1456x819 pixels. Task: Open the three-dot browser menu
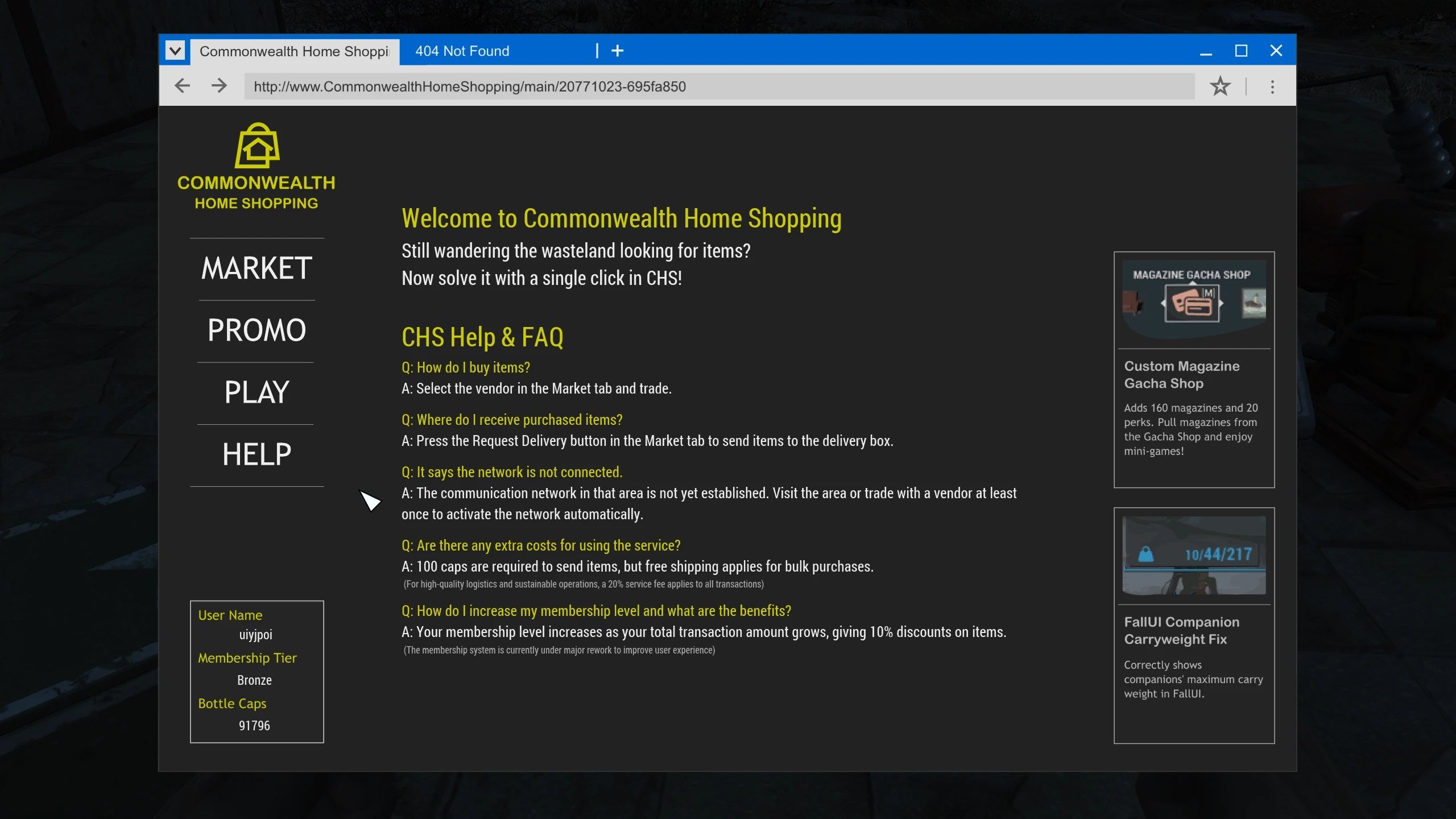pyautogui.click(x=1272, y=86)
